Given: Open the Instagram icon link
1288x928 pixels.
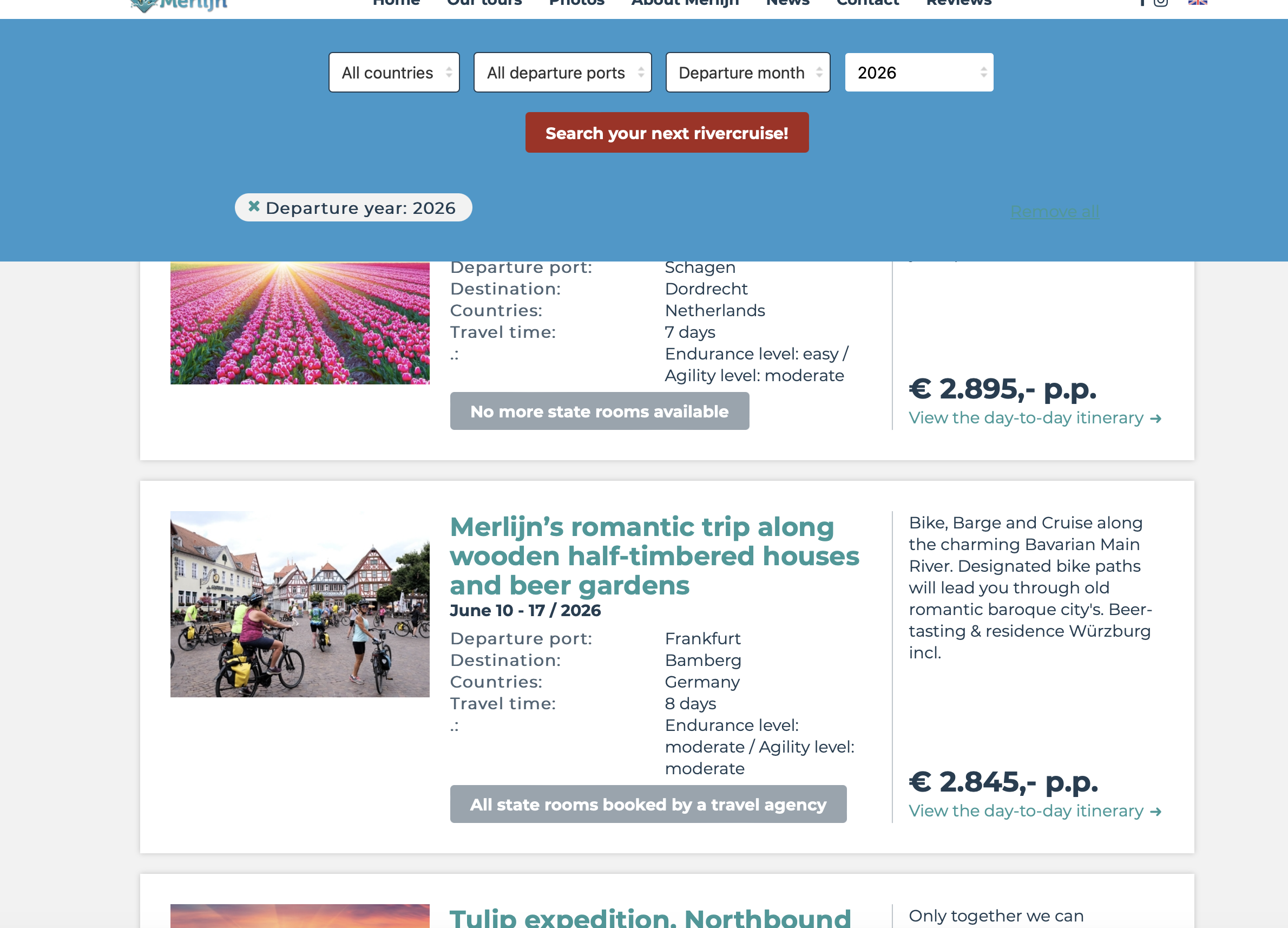Looking at the screenshot, I should click(1160, 2).
